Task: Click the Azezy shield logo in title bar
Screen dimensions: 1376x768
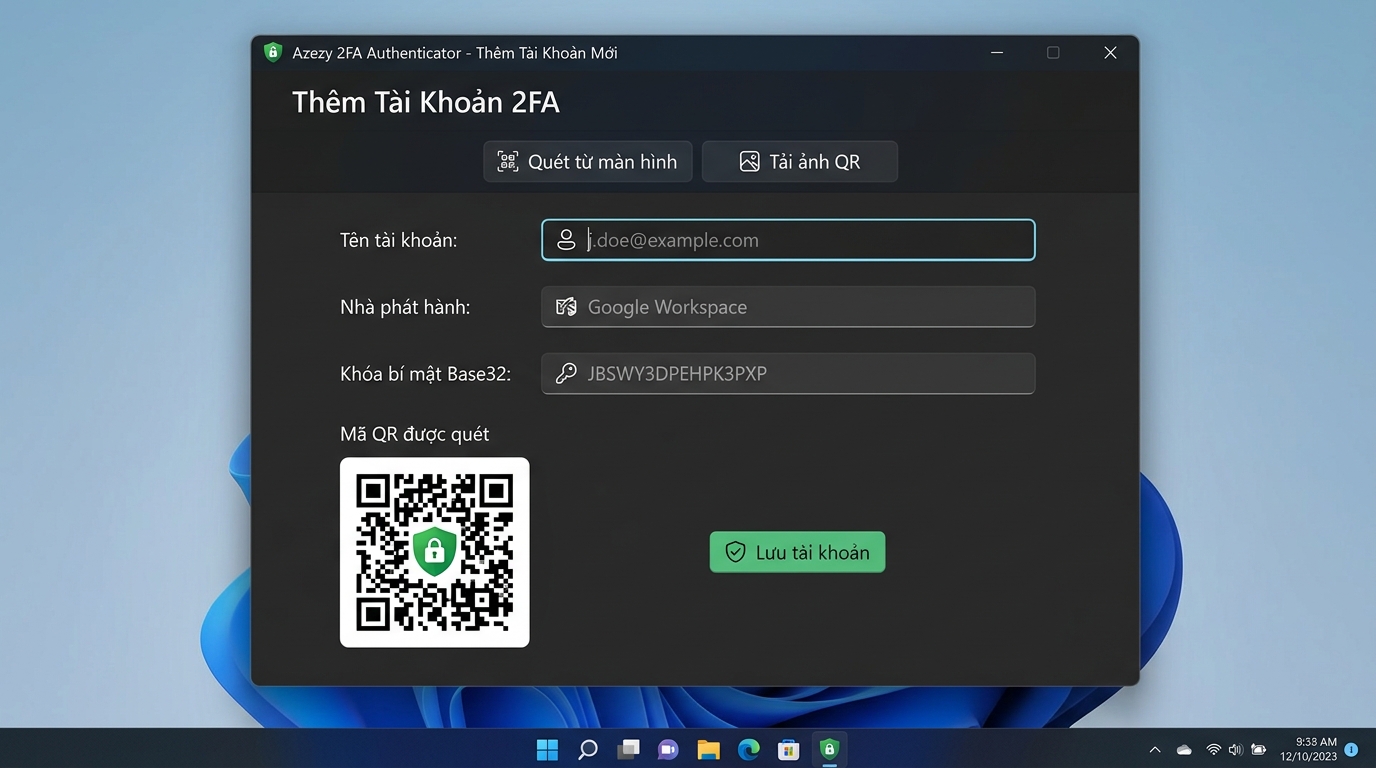Action: pos(273,53)
